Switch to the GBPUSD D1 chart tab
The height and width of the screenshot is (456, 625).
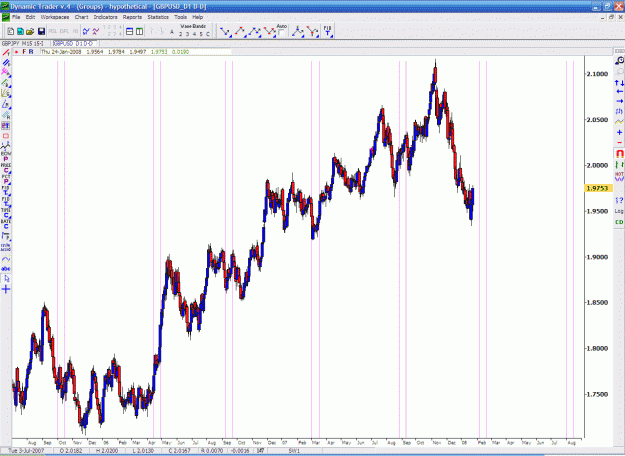pos(74,43)
